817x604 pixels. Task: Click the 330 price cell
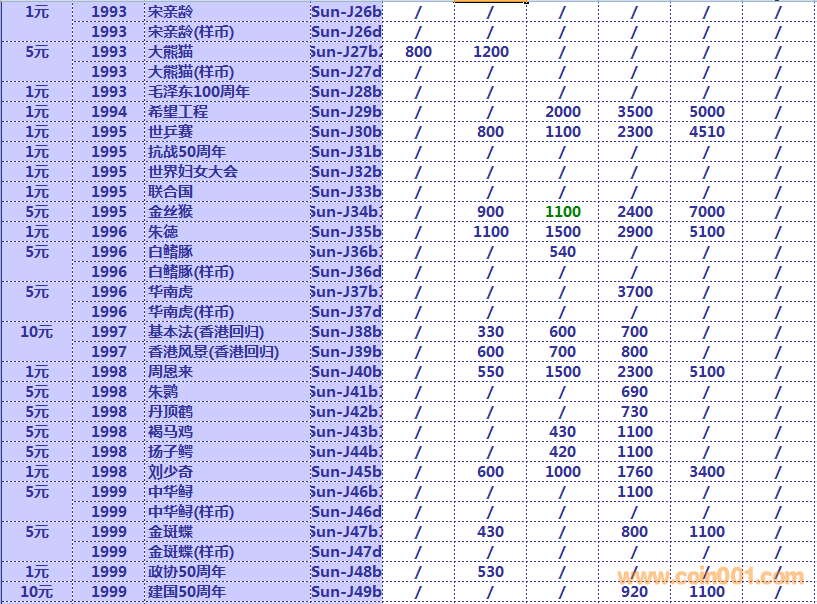pyautogui.click(x=491, y=332)
